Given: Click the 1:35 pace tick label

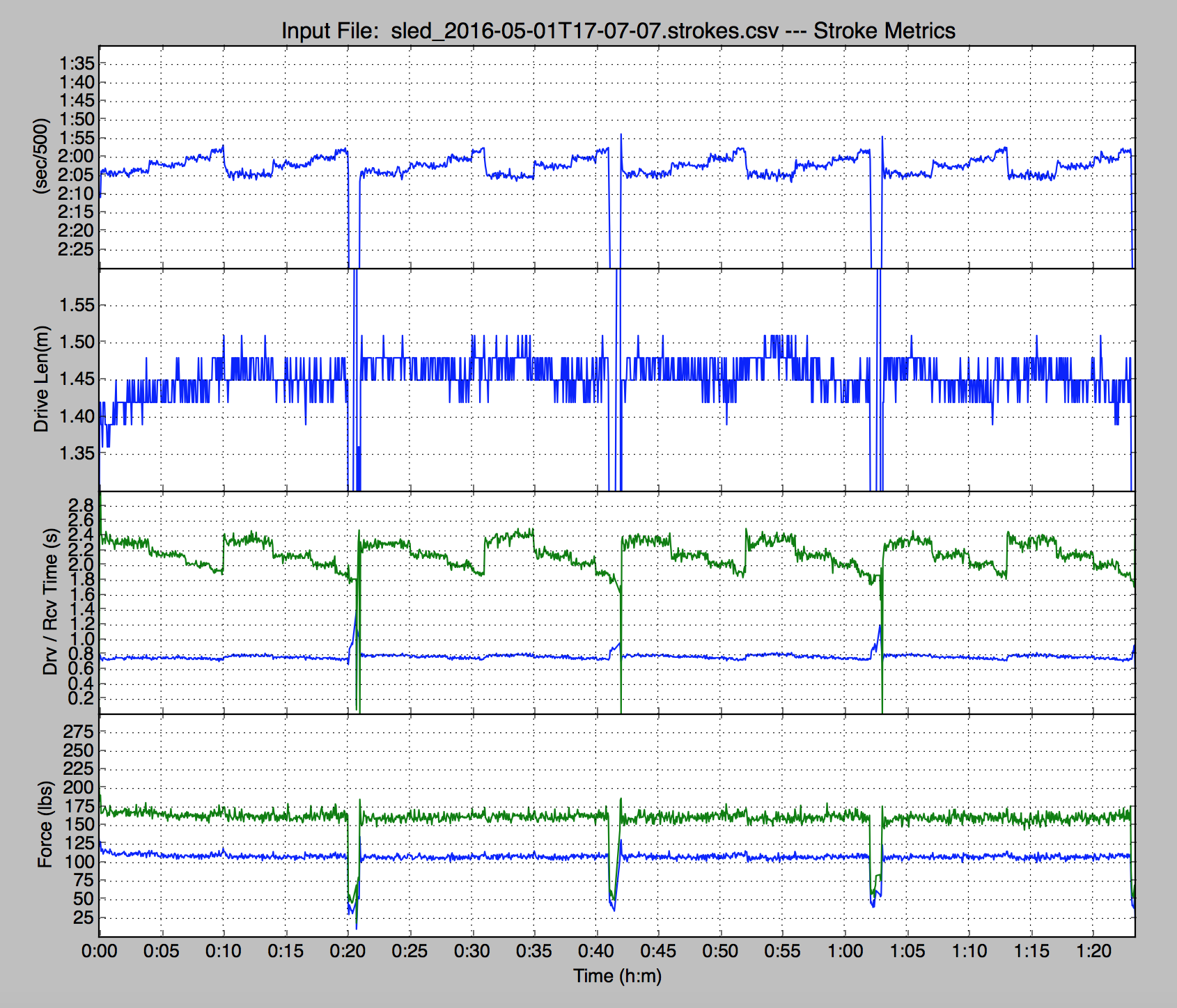Looking at the screenshot, I should (76, 63).
